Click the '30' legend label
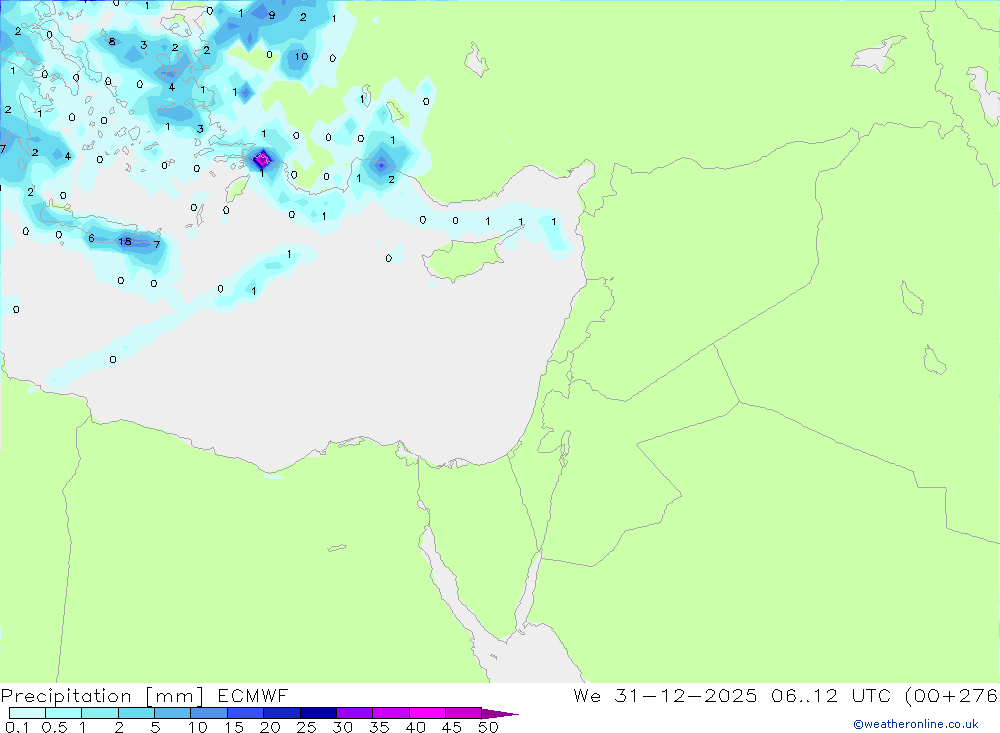Screen dimensions: 1000x733 click(342, 727)
